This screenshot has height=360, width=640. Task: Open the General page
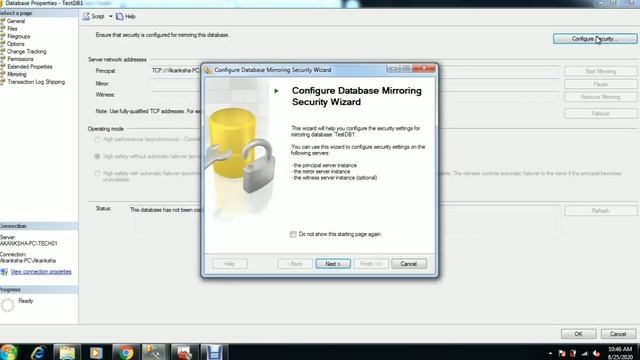pos(16,21)
